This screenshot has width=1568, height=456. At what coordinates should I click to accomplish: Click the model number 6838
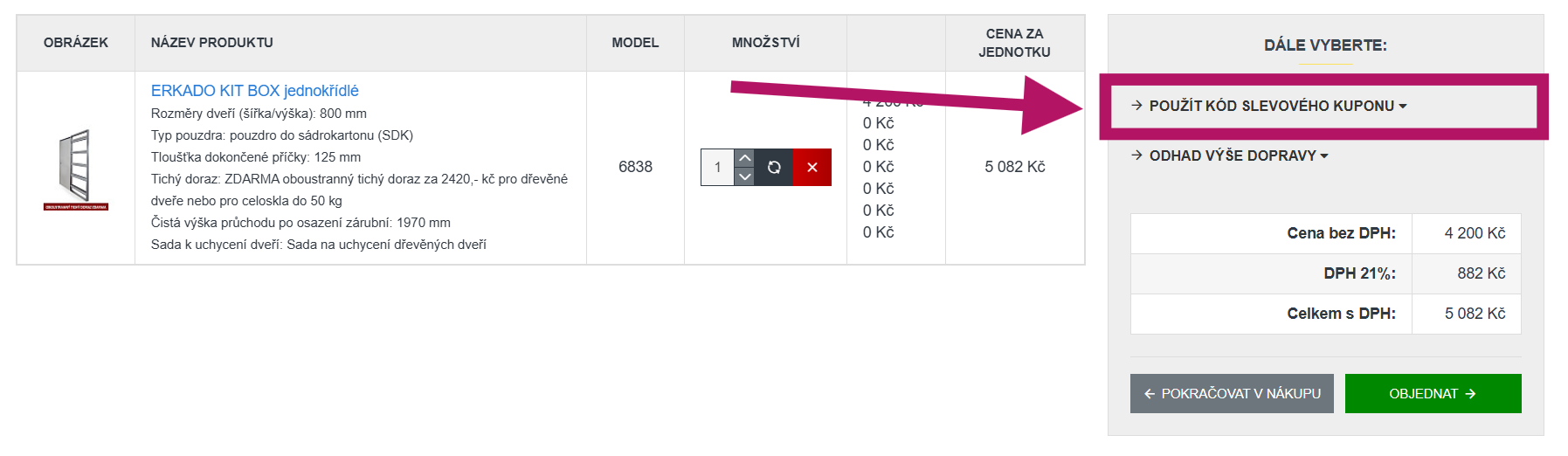(635, 167)
